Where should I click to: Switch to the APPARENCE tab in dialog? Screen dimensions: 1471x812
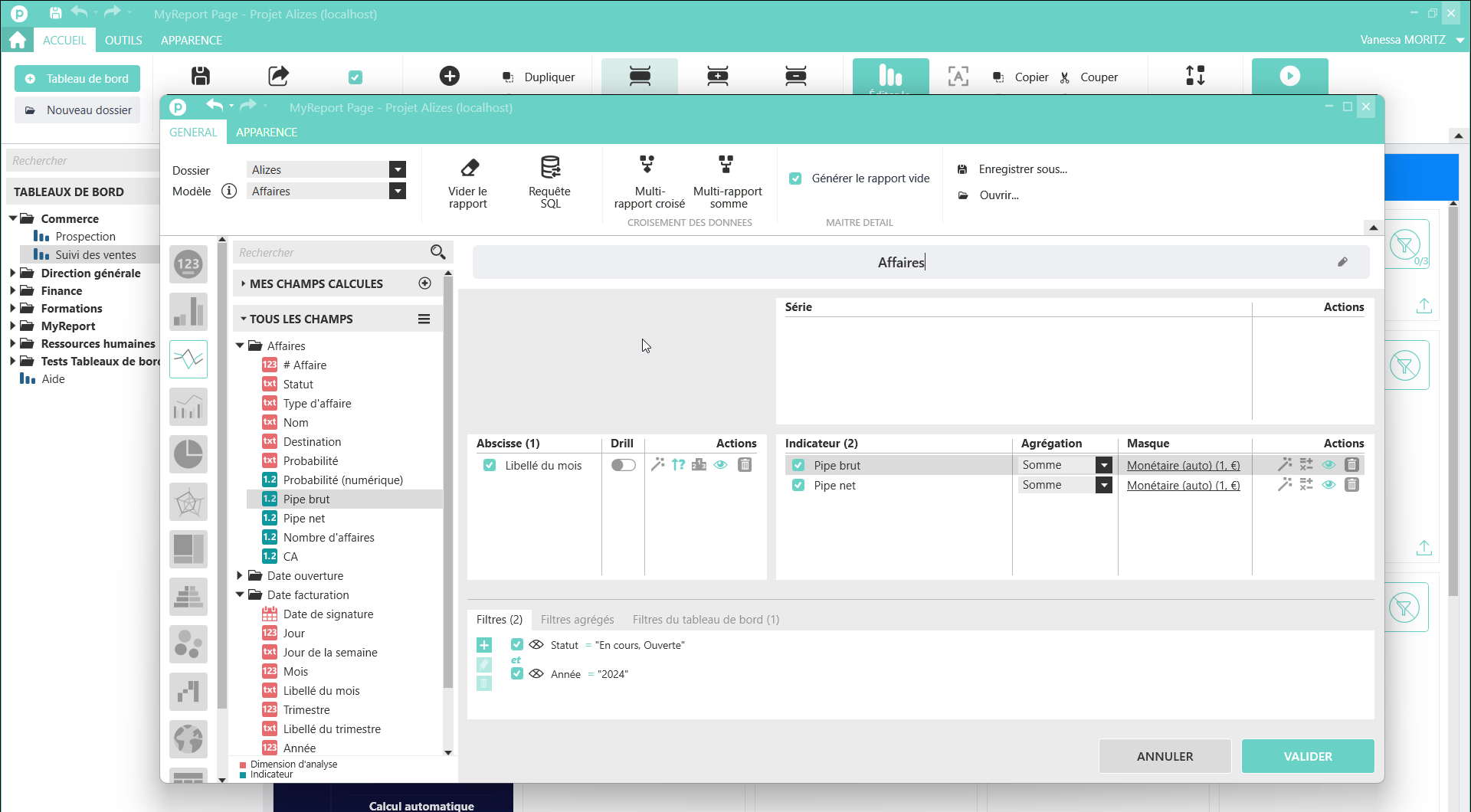coord(267,132)
